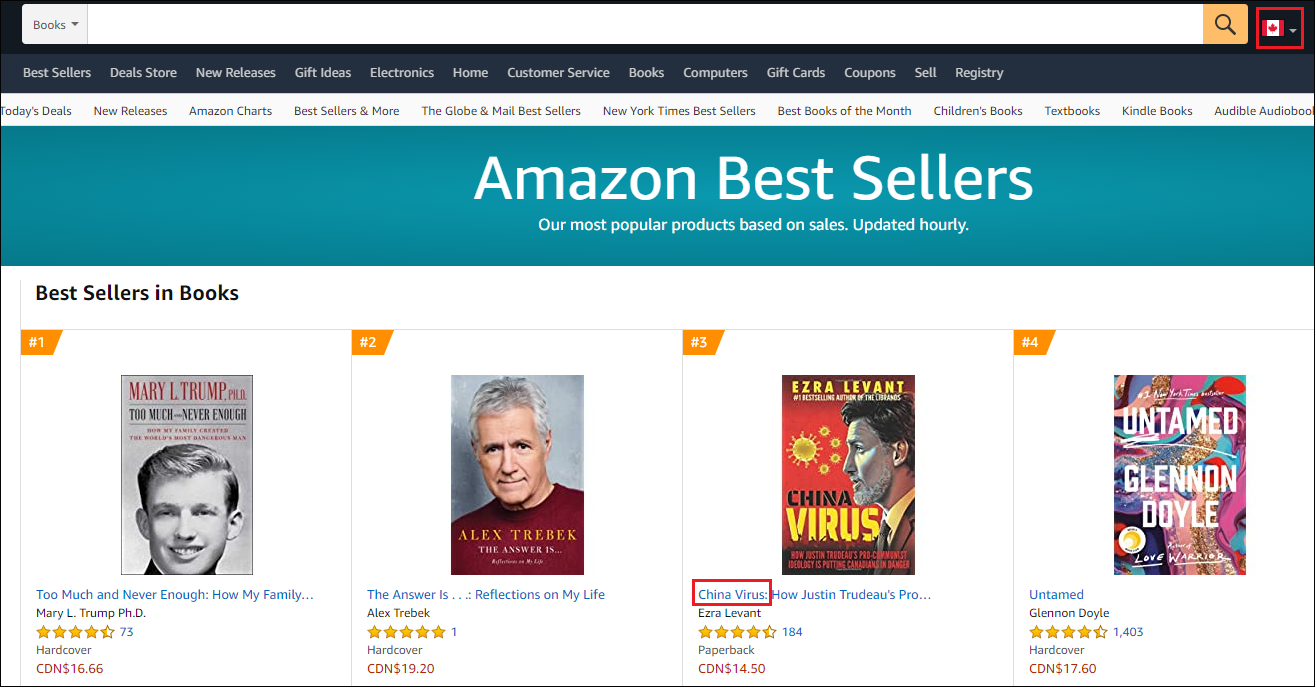Open Kindle Books in the sub-navigation
Image resolution: width=1315 pixels, height=687 pixels.
pos(1157,111)
